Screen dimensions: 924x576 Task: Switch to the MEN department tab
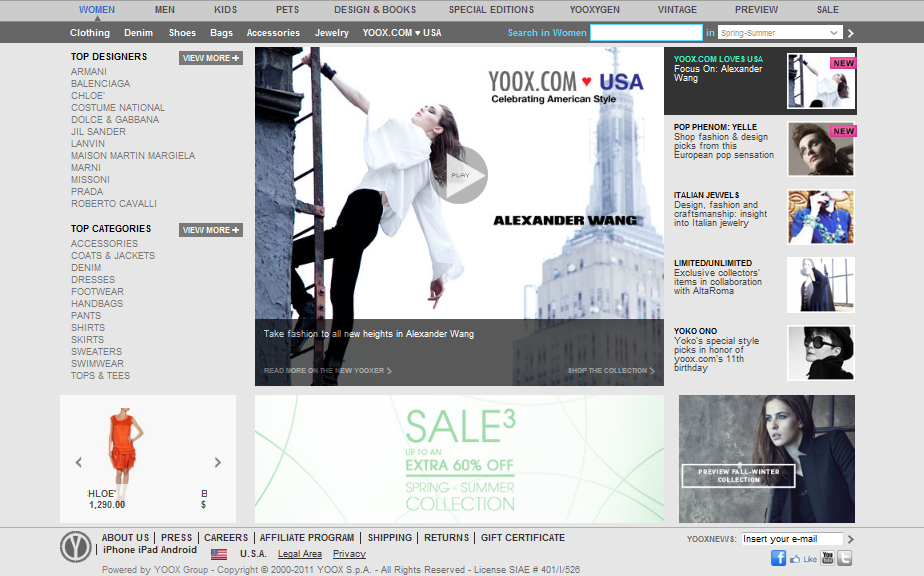[163, 9]
